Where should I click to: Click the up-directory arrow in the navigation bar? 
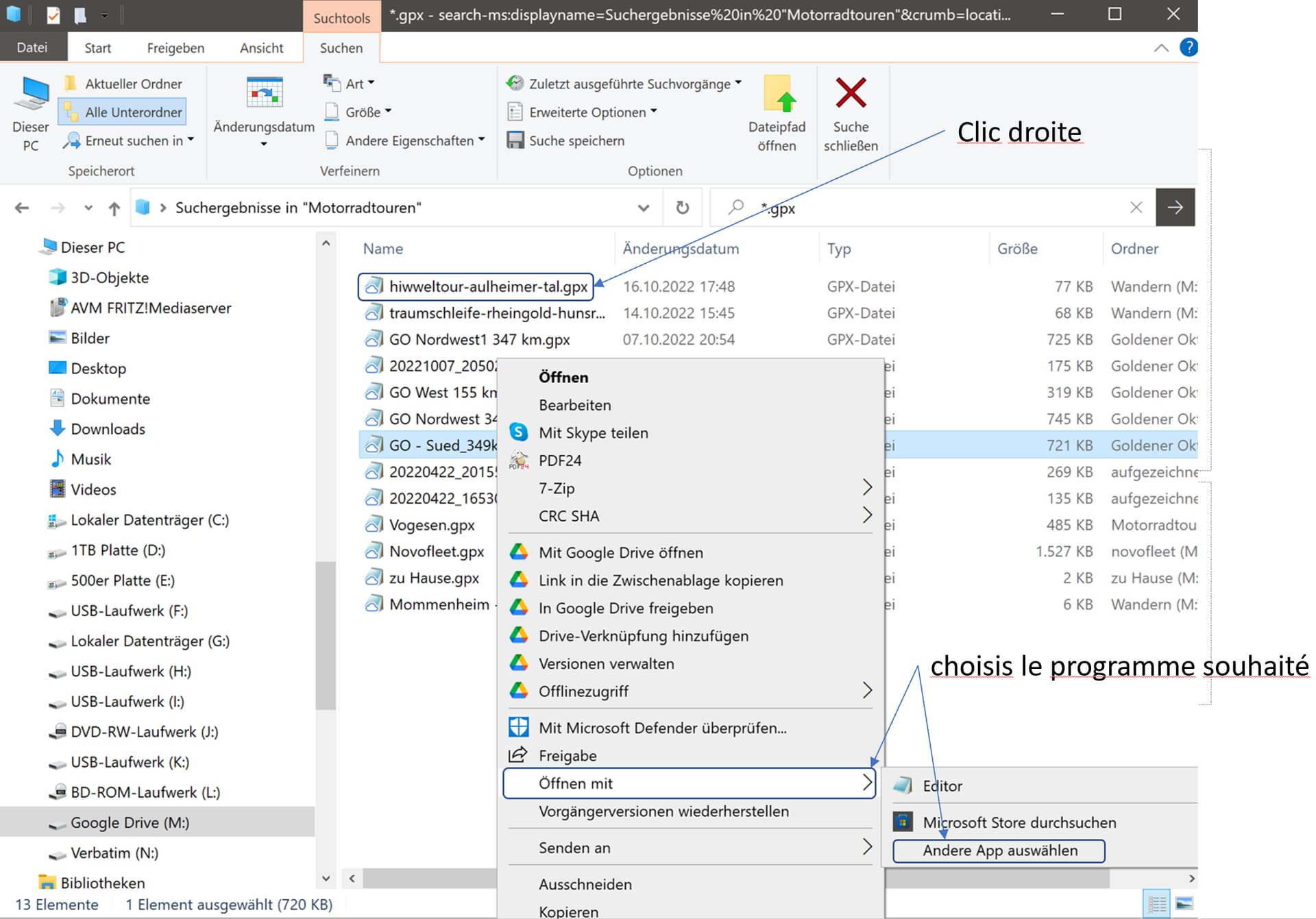click(x=114, y=208)
